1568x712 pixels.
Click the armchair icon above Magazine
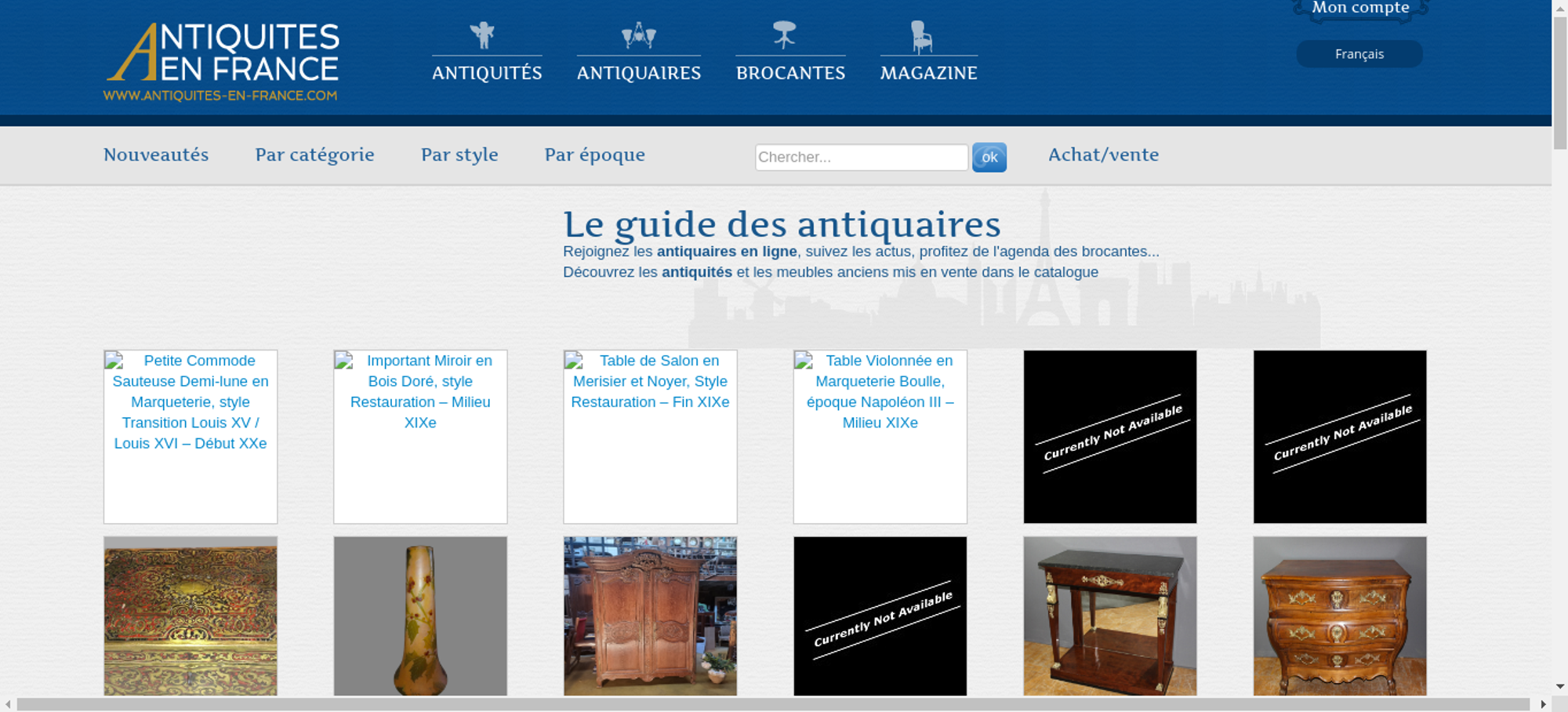click(921, 37)
